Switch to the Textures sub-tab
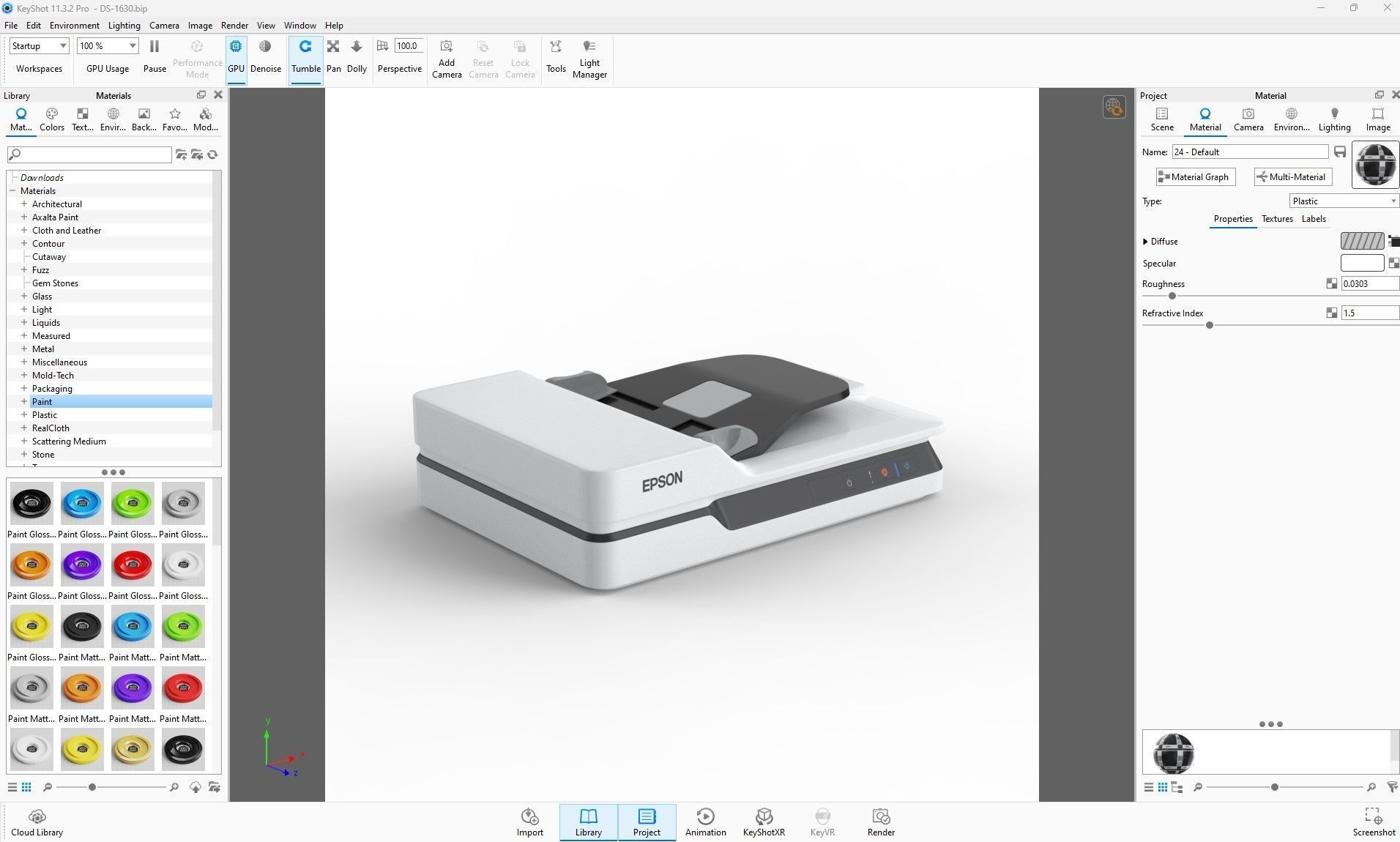1400x842 pixels. click(1277, 219)
